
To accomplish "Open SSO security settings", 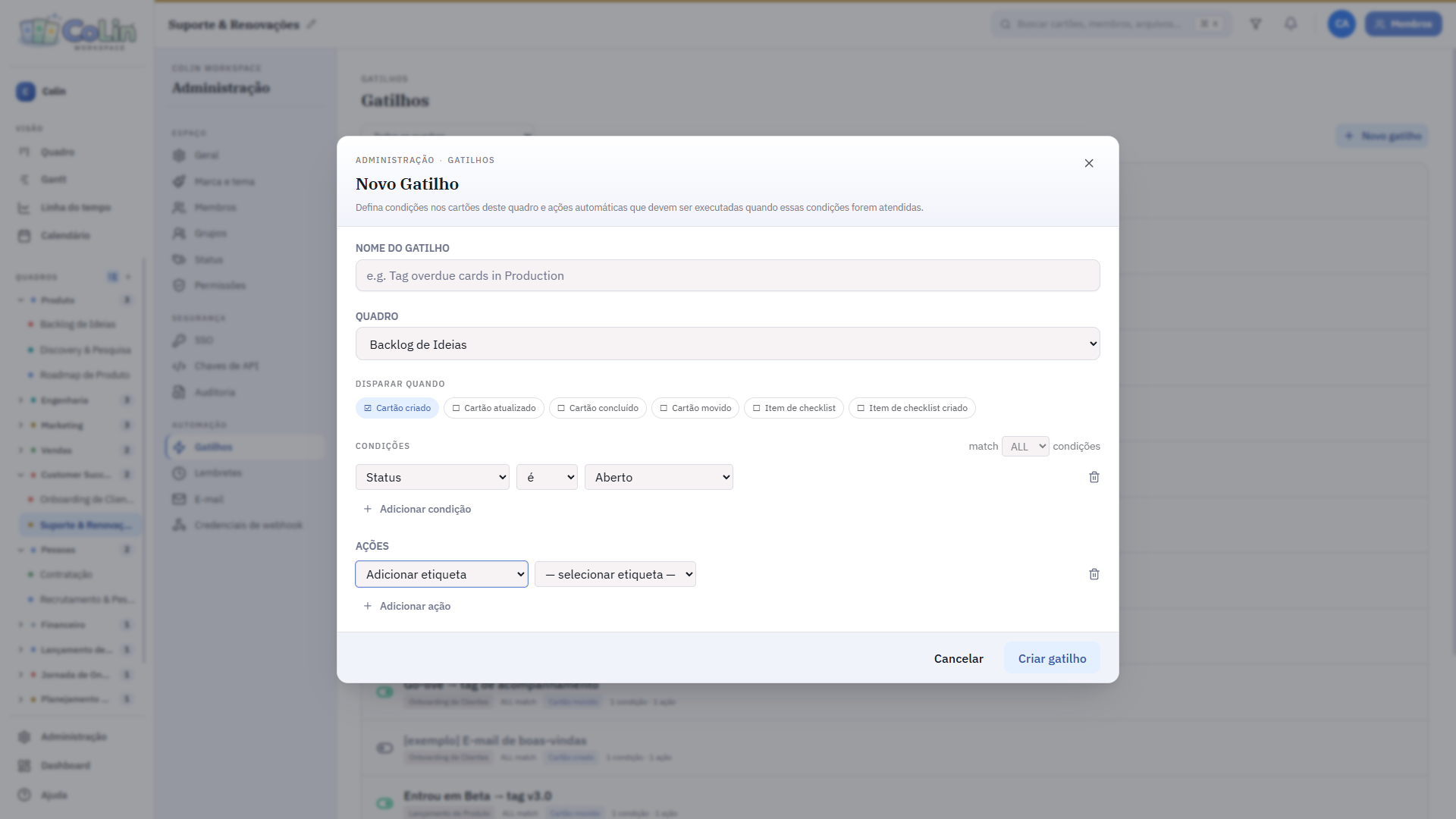I will click(203, 340).
